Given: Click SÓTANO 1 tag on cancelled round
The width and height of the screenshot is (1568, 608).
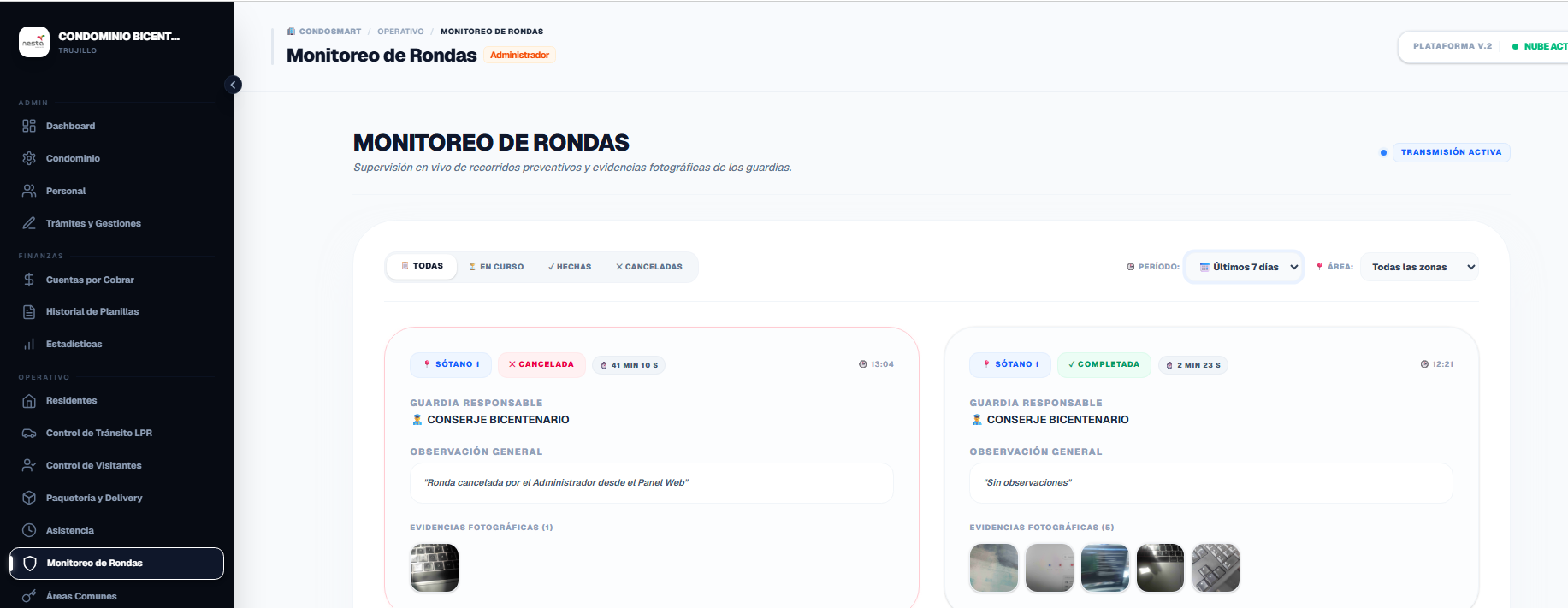Looking at the screenshot, I should 451,364.
